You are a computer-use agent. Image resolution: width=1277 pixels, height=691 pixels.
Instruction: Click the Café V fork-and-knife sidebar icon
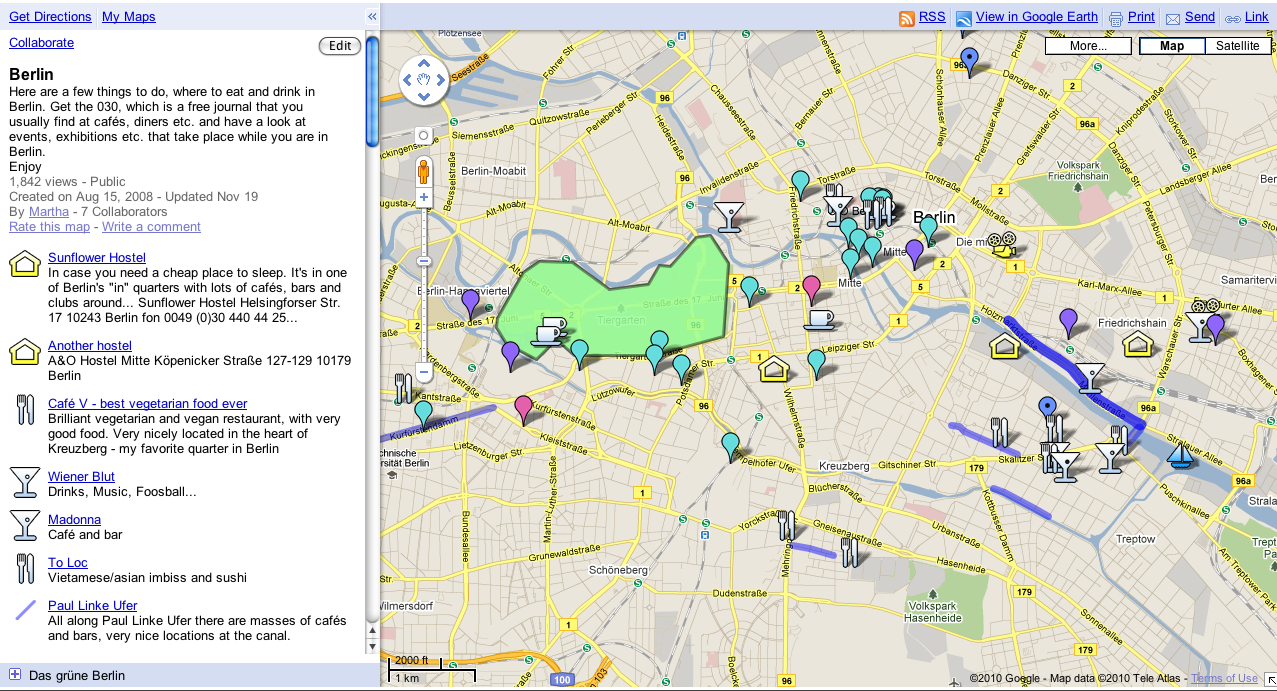[25, 410]
